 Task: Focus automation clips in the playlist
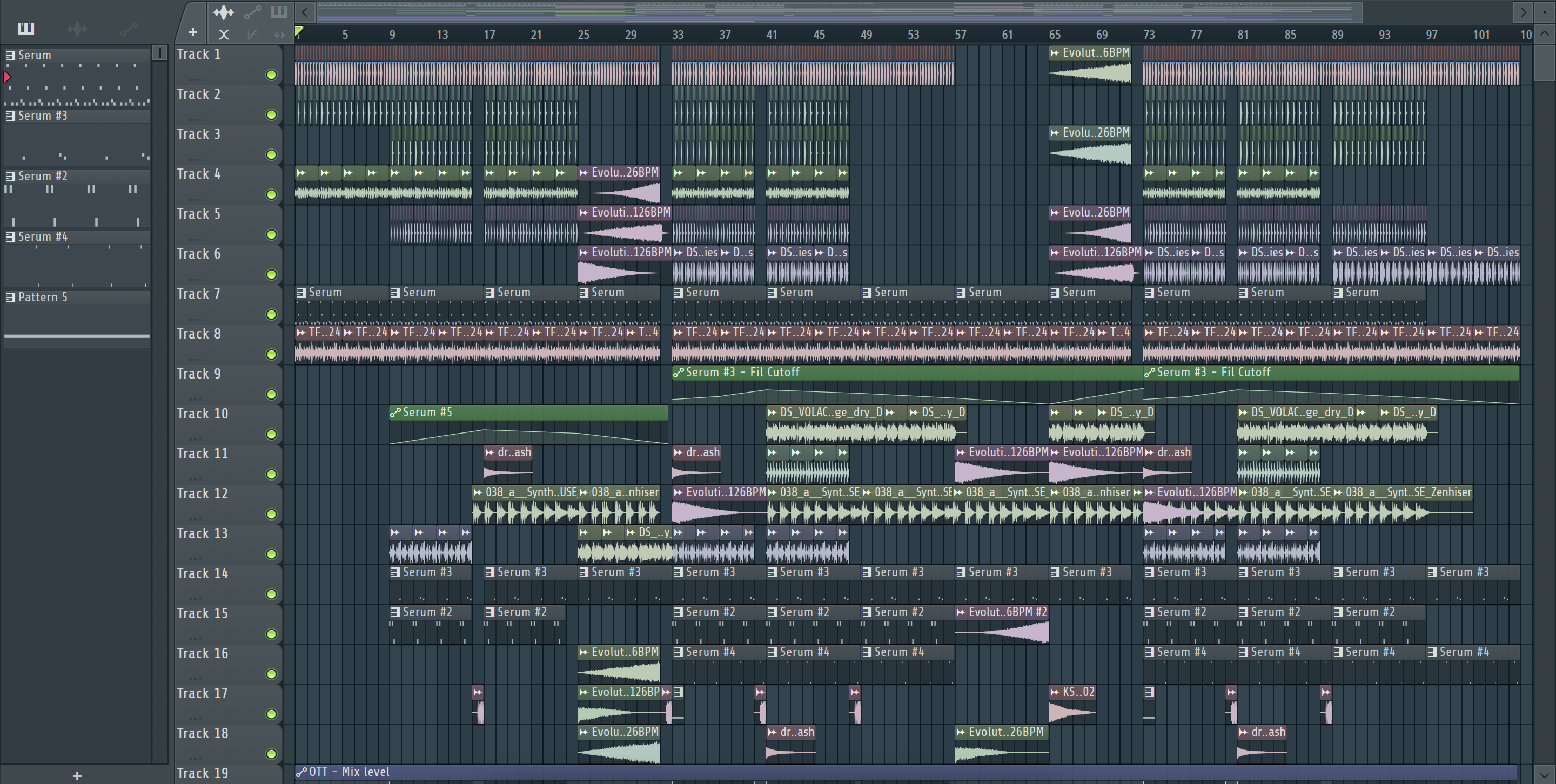pyautogui.click(x=252, y=12)
